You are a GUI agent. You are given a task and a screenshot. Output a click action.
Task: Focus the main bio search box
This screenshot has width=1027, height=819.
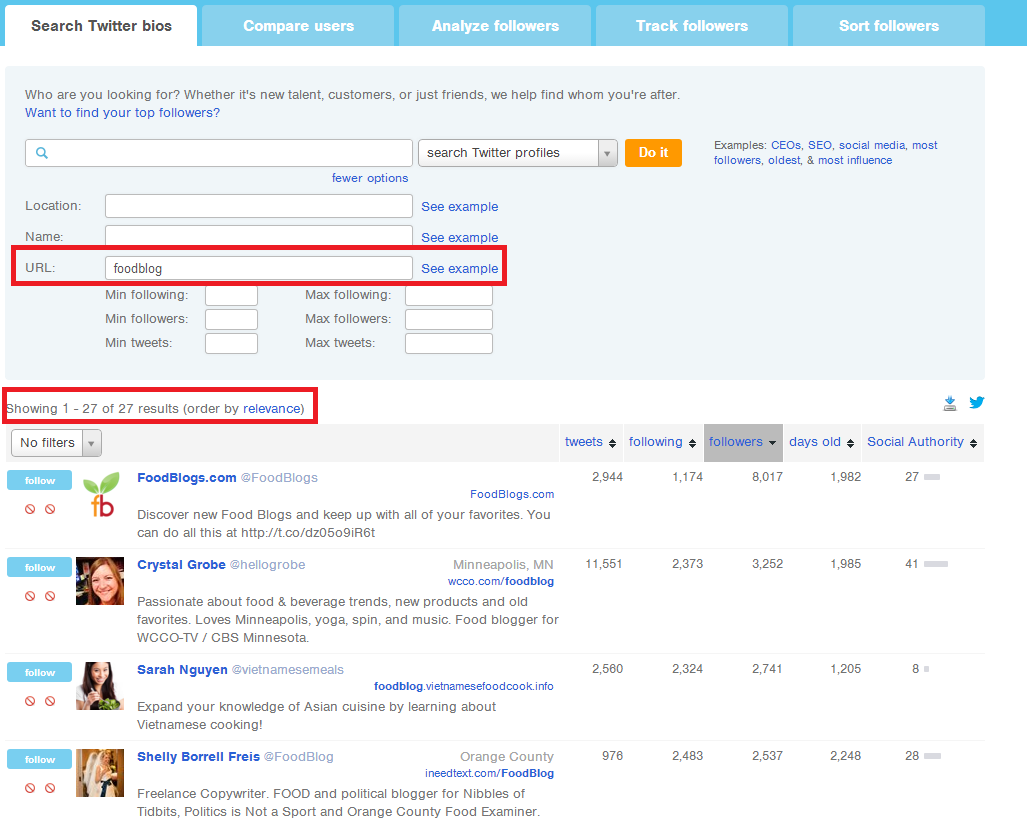[x=219, y=153]
